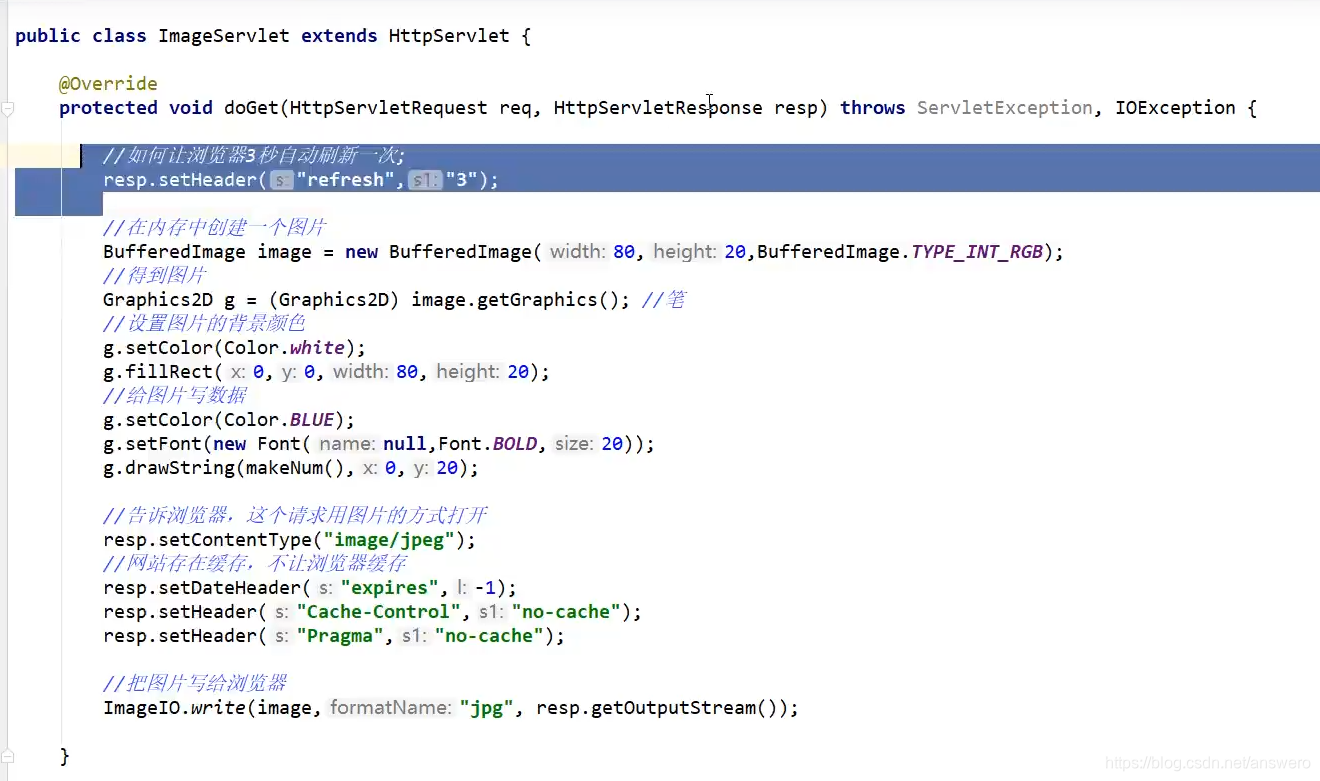Screen dimensions: 1320x781
Task: Click the @Override annotation
Action: (108, 84)
